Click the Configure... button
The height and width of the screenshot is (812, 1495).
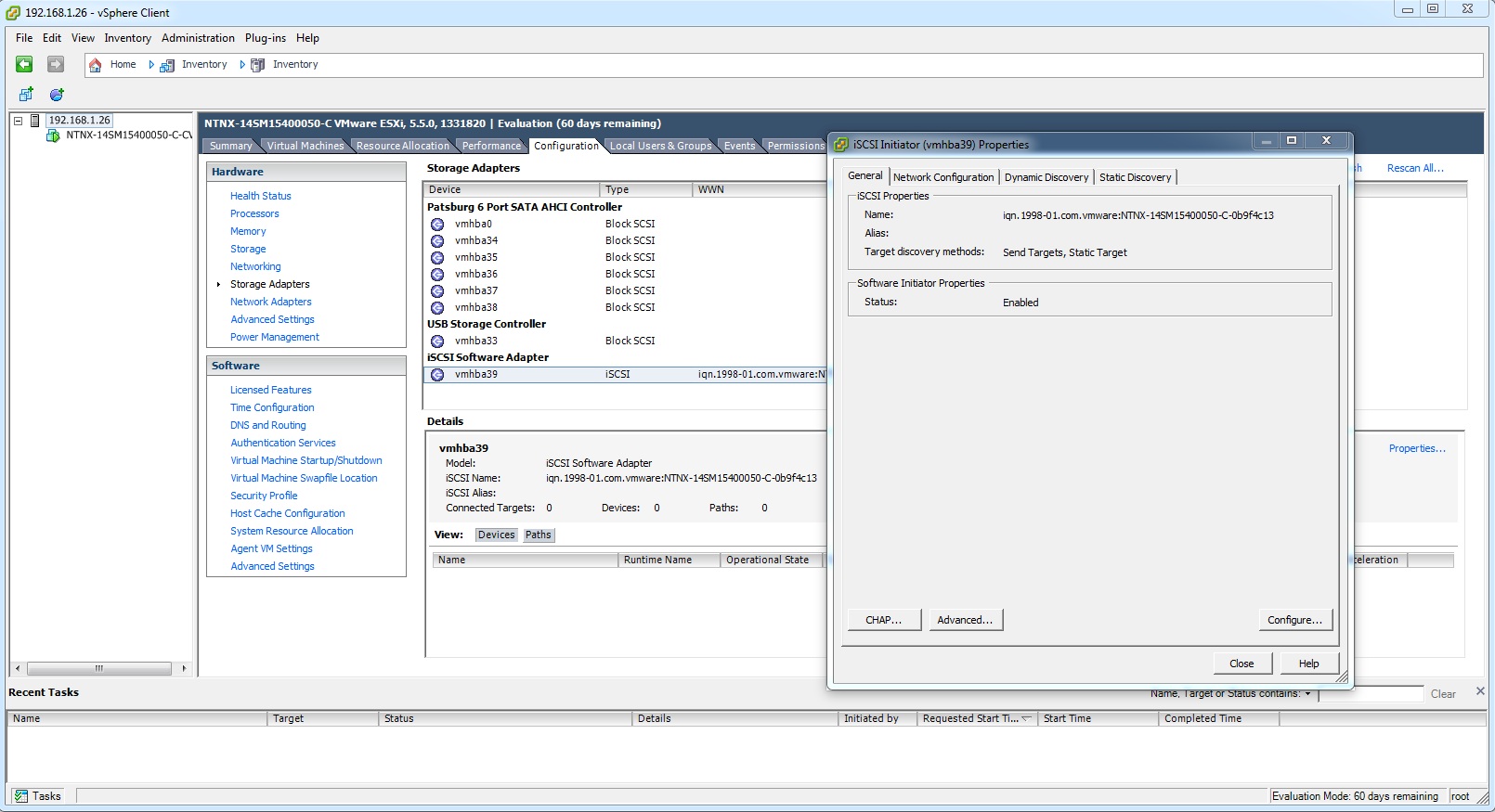click(1294, 620)
